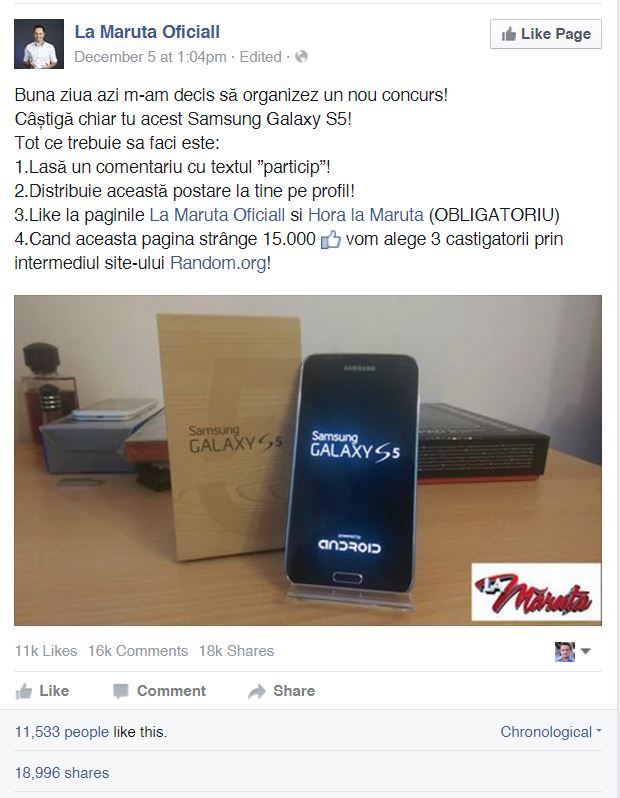Click the public globe privacy icon

click(301, 56)
